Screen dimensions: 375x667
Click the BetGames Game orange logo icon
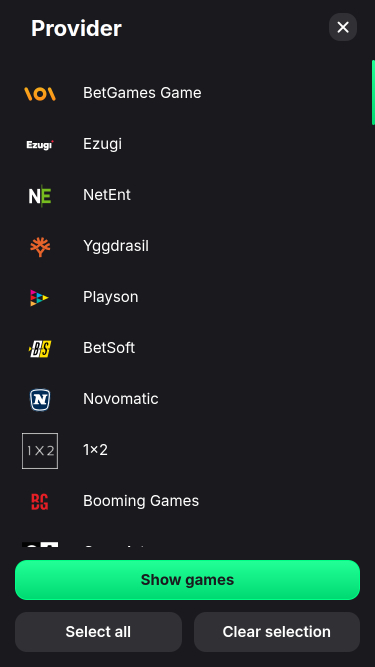point(40,94)
